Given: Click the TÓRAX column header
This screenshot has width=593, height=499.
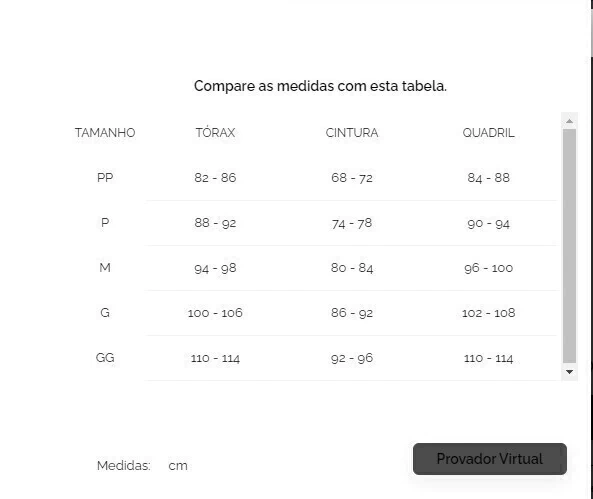Looking at the screenshot, I should [x=215, y=133].
